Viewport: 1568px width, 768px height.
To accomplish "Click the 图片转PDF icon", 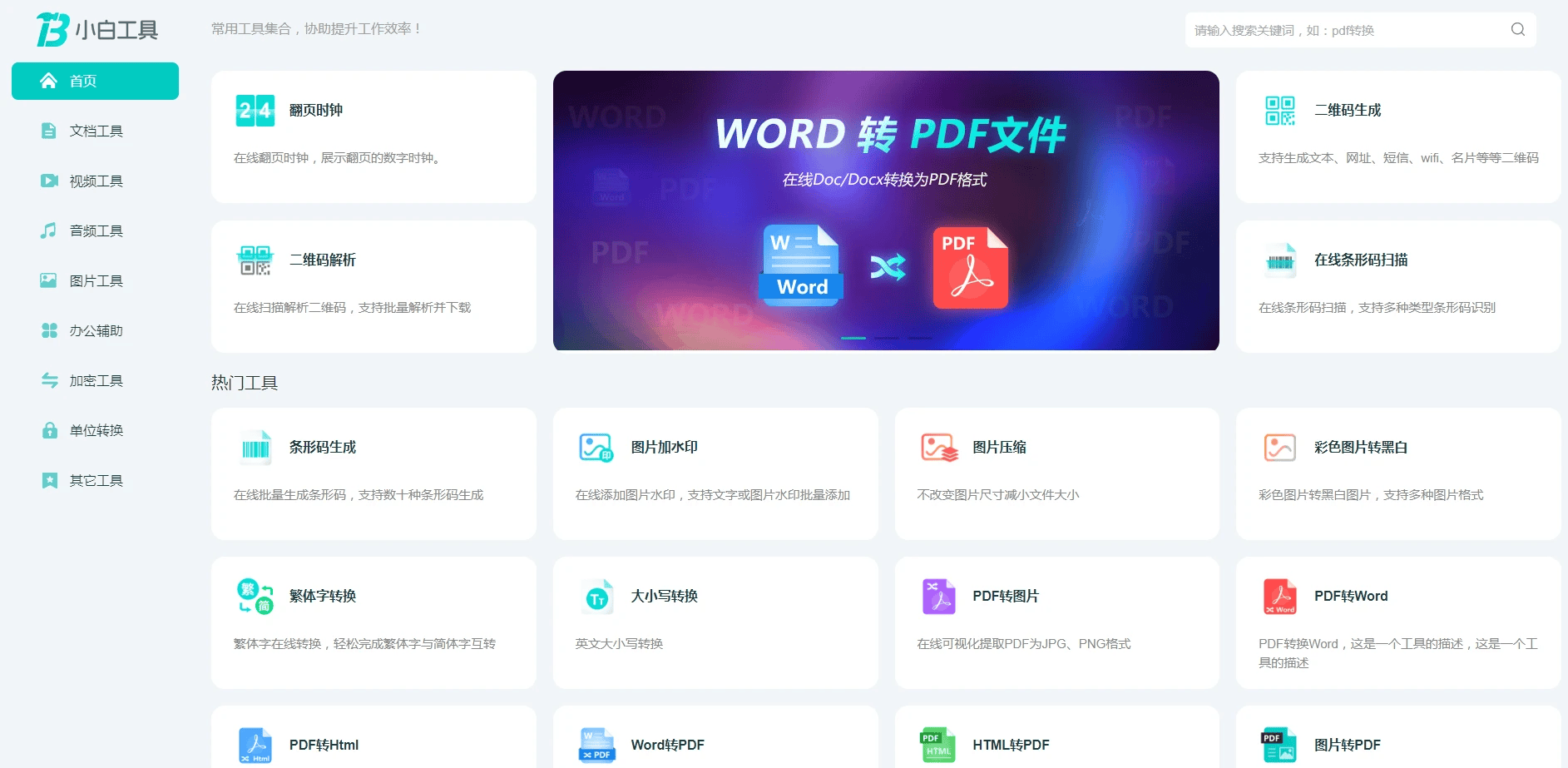I will (1280, 746).
